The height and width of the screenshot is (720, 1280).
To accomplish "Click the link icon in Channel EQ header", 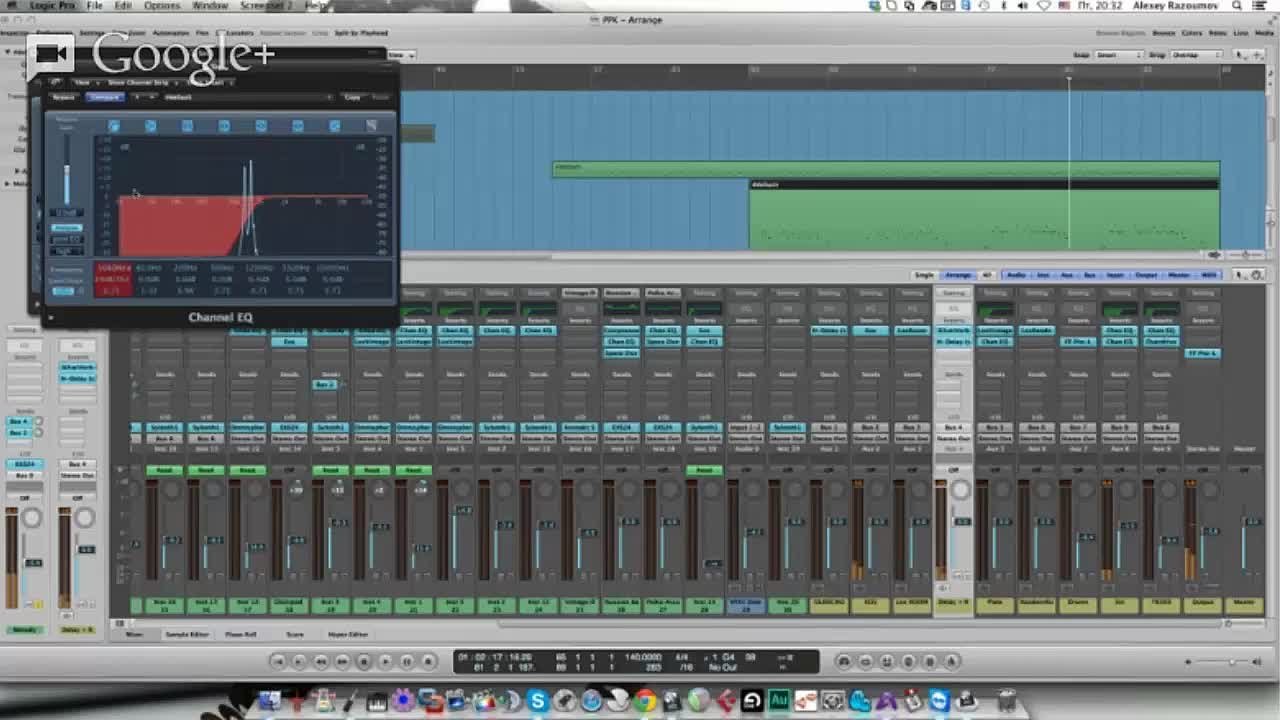I will click(x=56, y=83).
